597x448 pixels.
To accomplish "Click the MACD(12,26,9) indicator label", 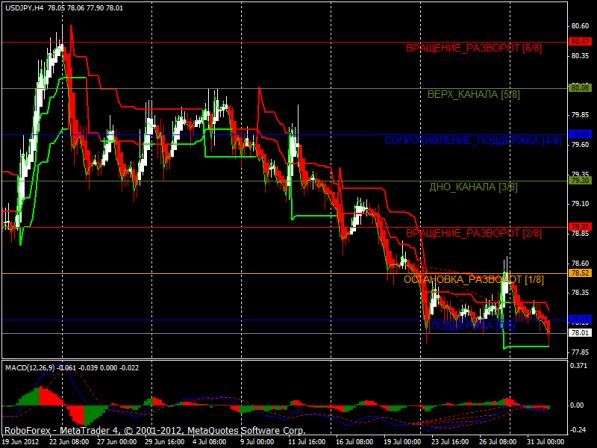I will 30,368.
